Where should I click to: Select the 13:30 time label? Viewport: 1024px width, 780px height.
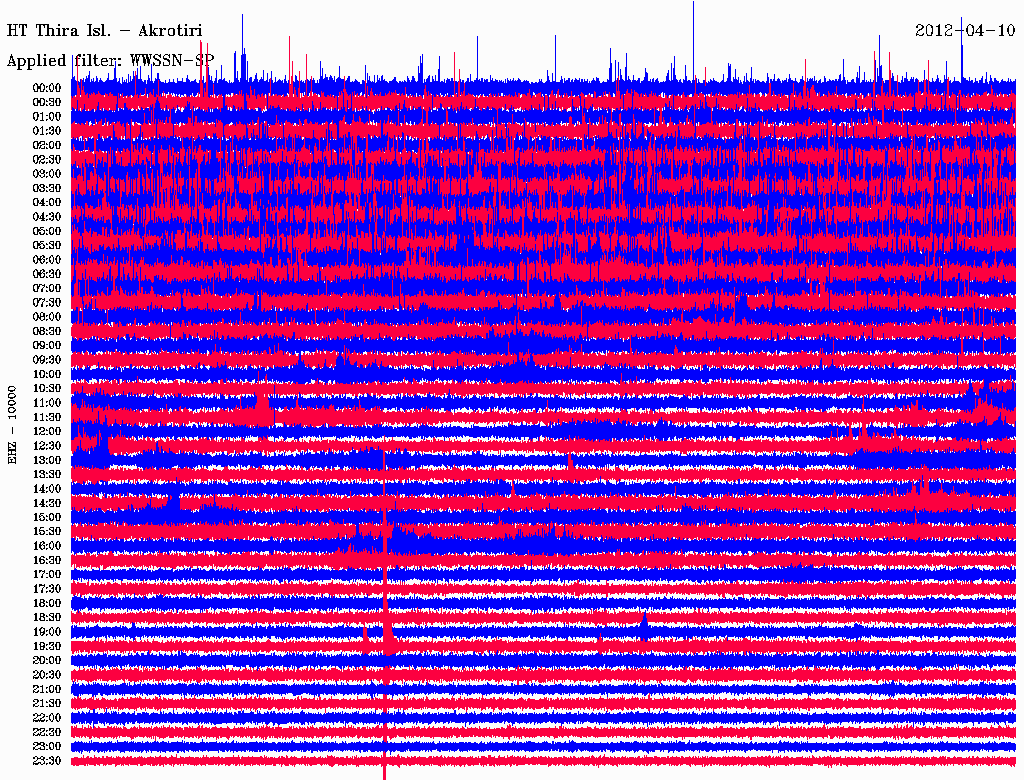pyautogui.click(x=47, y=475)
